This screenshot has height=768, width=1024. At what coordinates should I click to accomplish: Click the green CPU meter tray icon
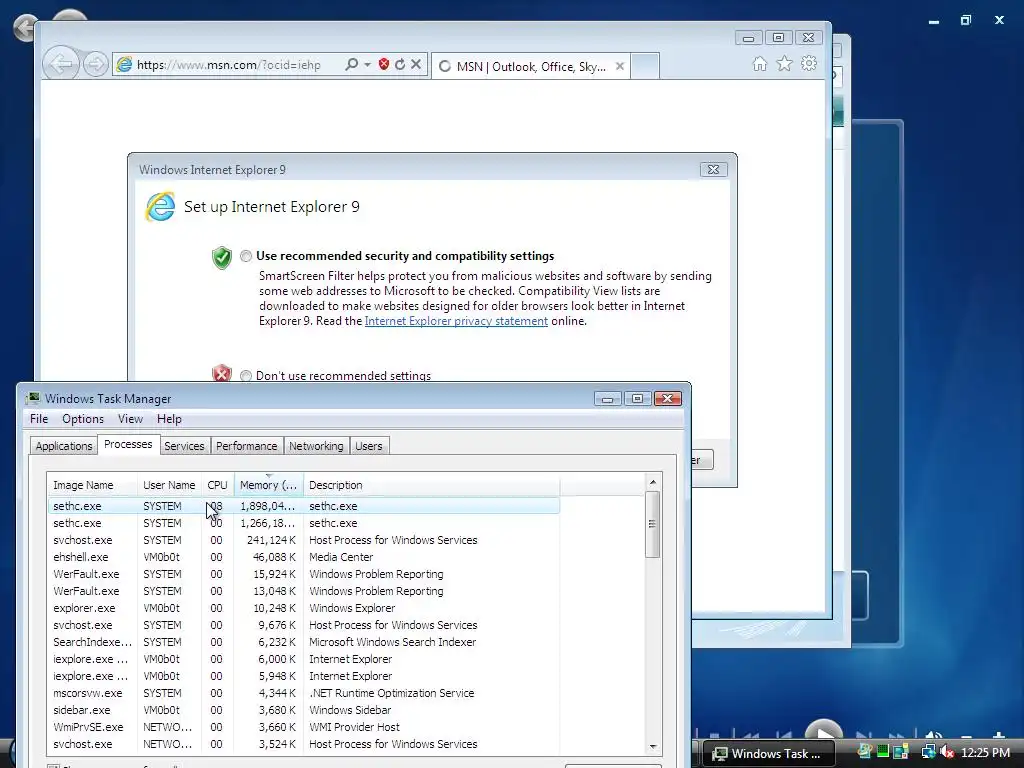pyautogui.click(x=883, y=752)
